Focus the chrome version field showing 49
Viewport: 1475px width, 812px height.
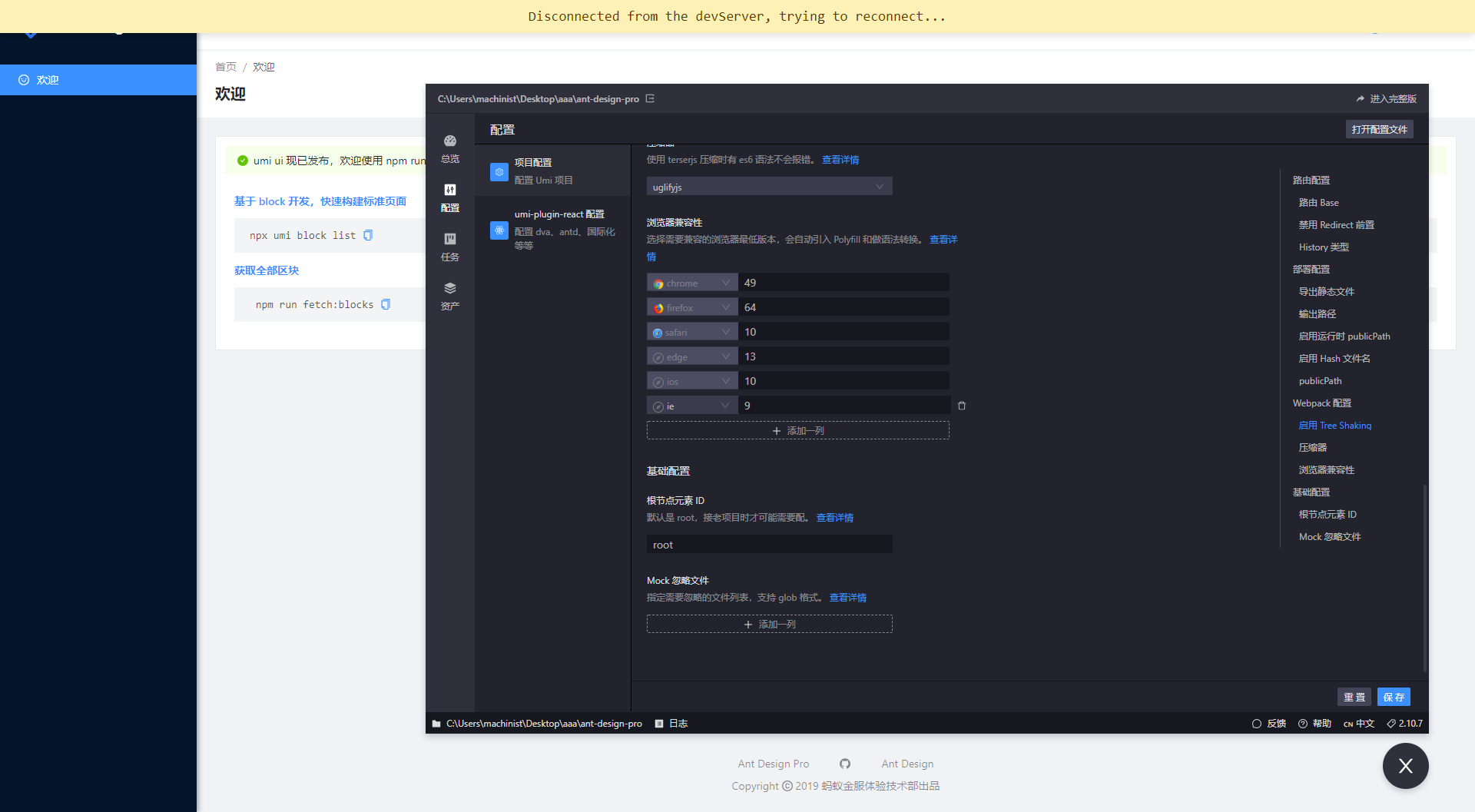pos(844,283)
